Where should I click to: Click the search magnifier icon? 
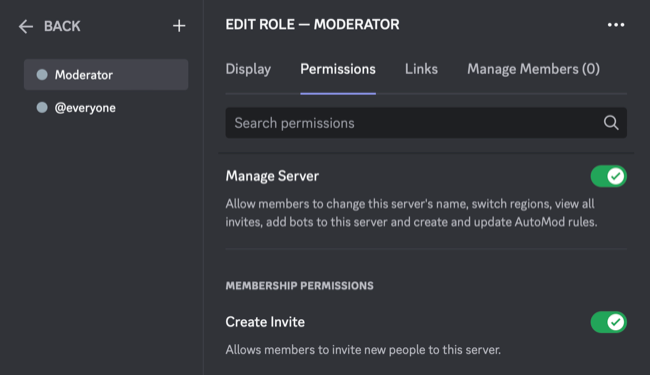click(x=611, y=123)
